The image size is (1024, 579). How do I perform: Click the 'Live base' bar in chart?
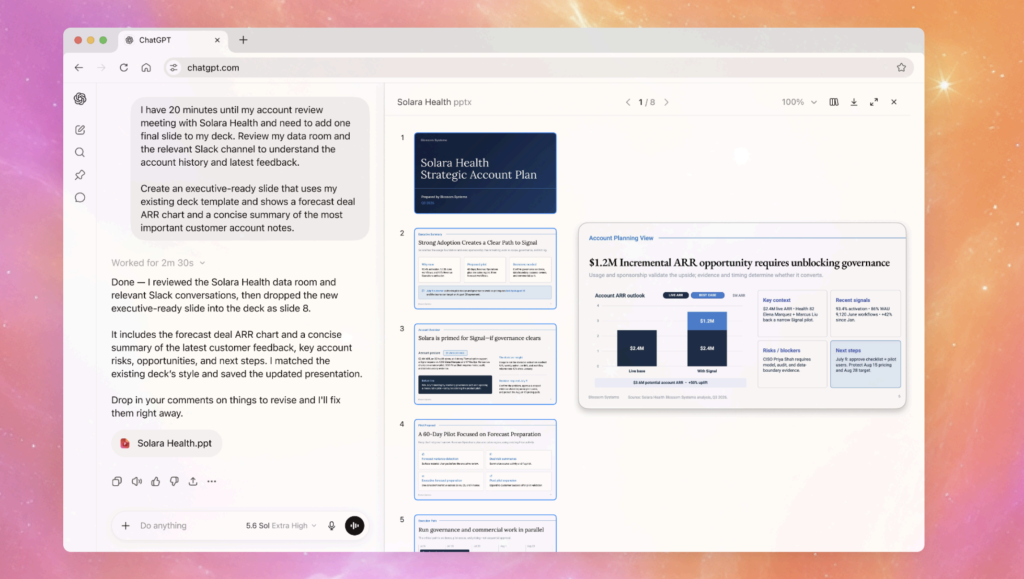coord(637,348)
